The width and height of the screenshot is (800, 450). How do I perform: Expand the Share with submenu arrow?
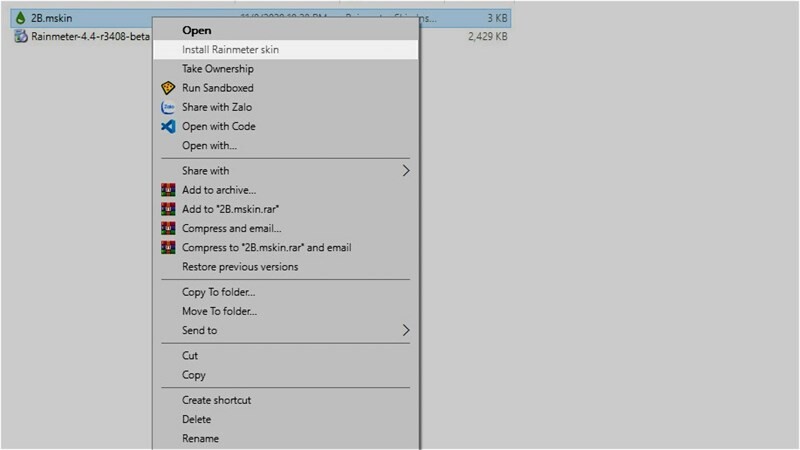tap(405, 171)
